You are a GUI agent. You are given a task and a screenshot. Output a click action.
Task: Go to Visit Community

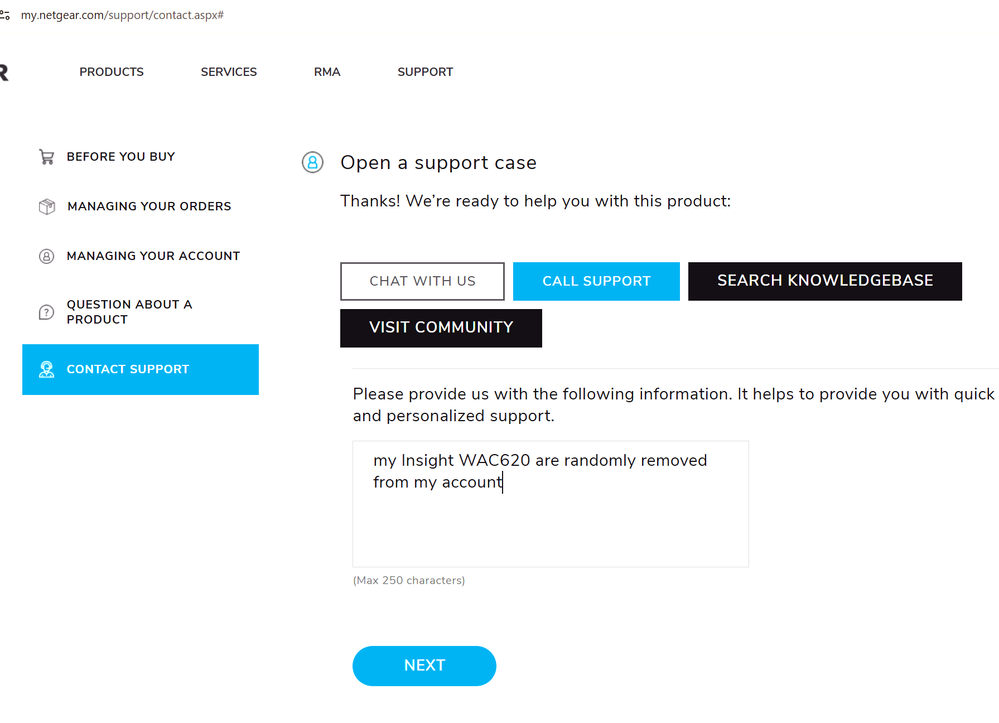(x=441, y=328)
